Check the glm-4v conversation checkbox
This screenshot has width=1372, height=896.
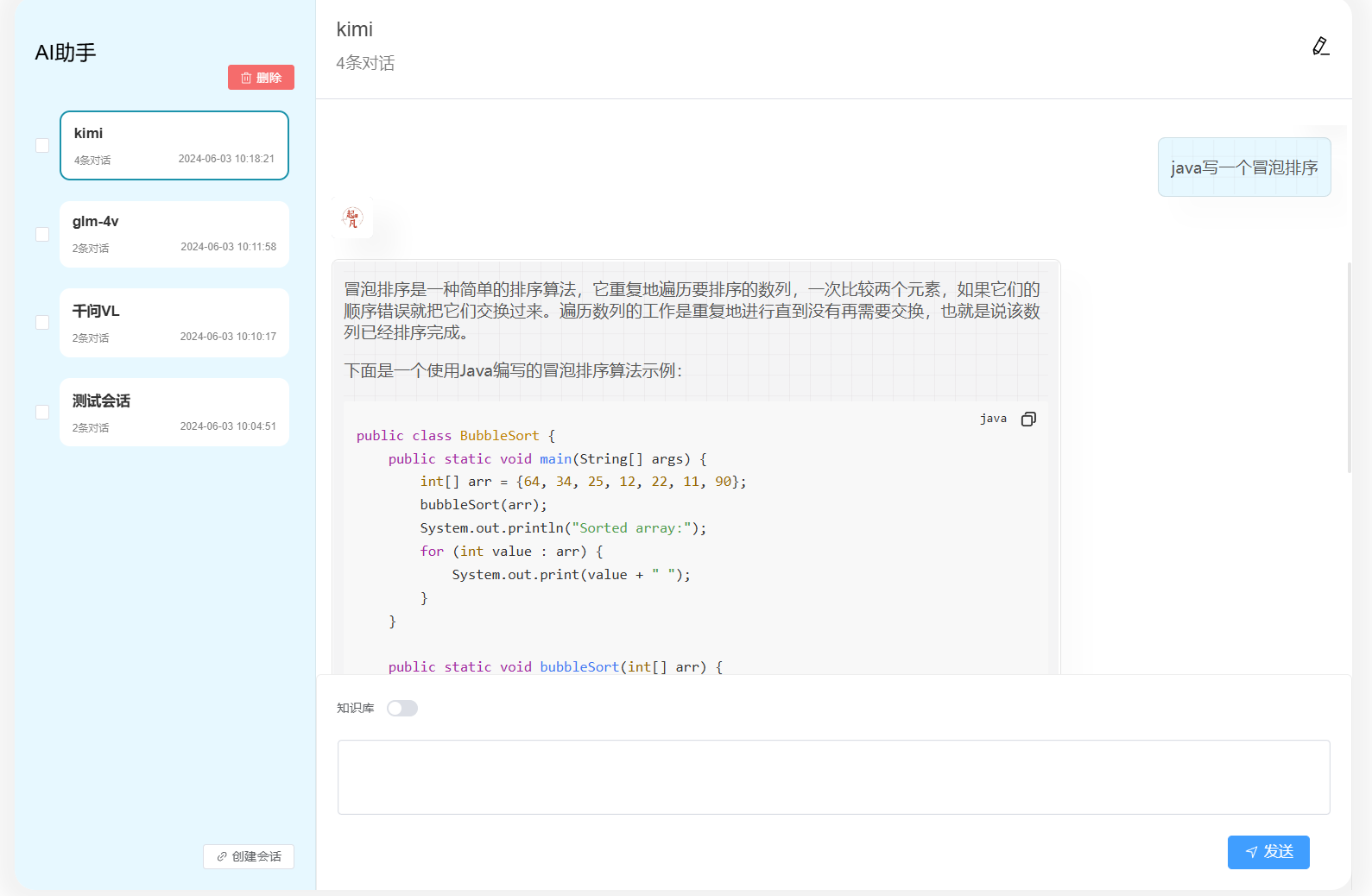[42, 235]
